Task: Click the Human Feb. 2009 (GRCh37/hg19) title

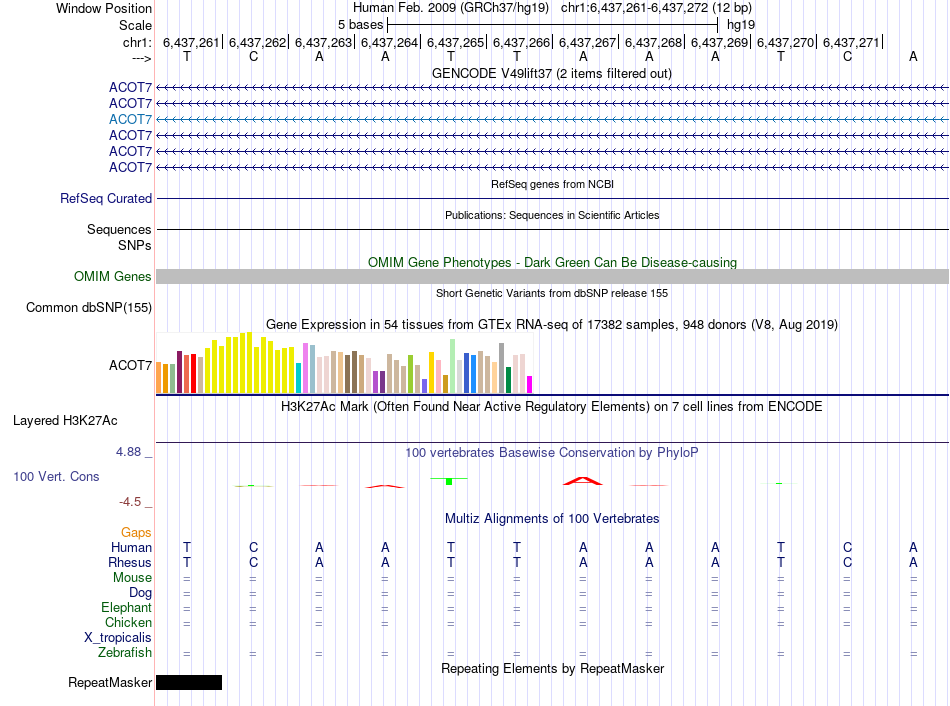Action: tap(451, 8)
